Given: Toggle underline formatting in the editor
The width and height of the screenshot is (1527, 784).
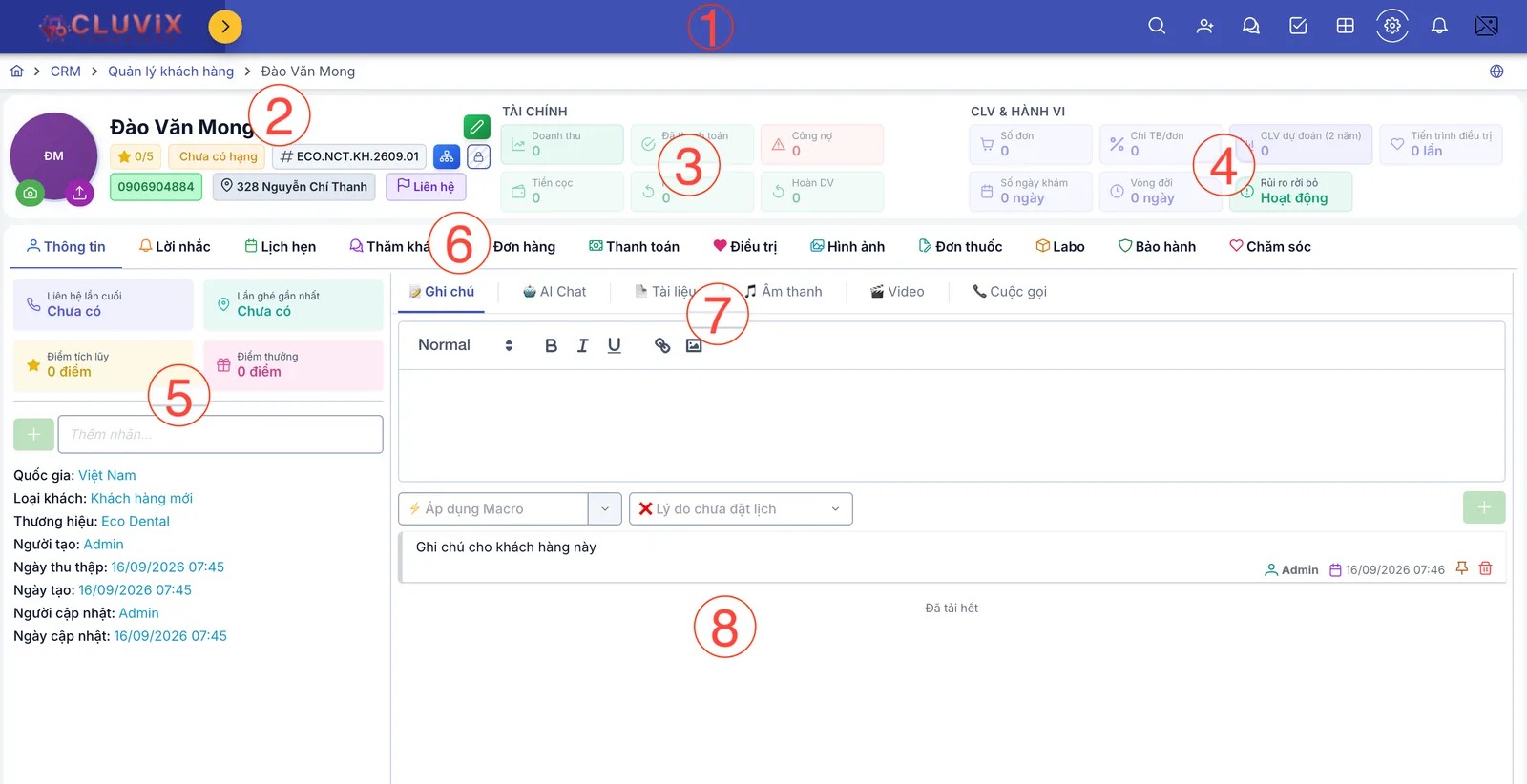Looking at the screenshot, I should coord(614,345).
